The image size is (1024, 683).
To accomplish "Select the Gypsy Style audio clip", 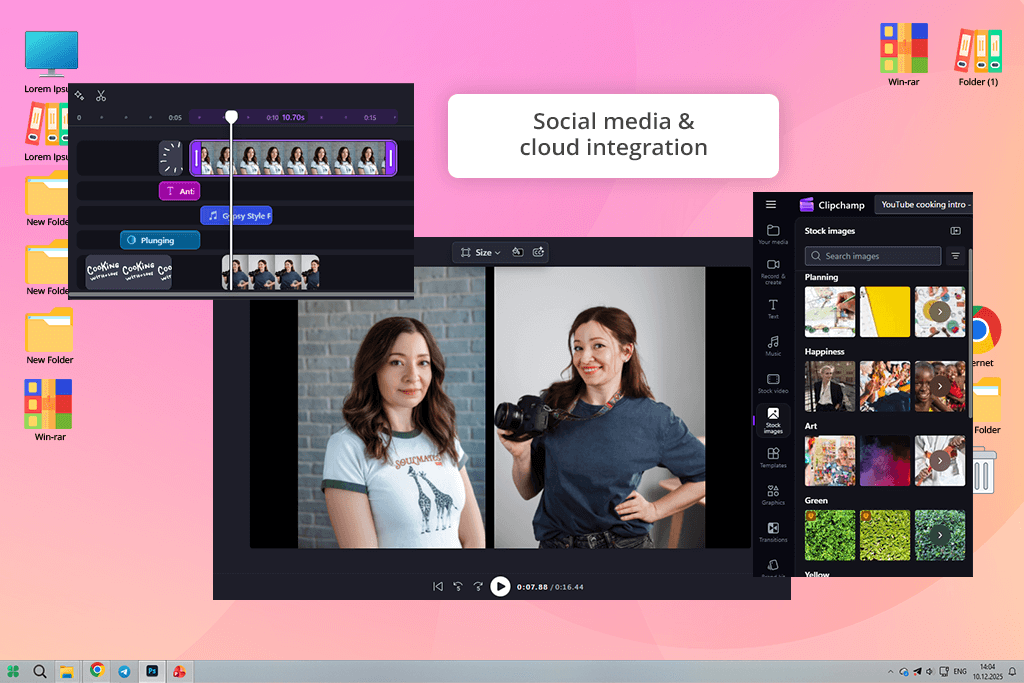I will coord(236,215).
